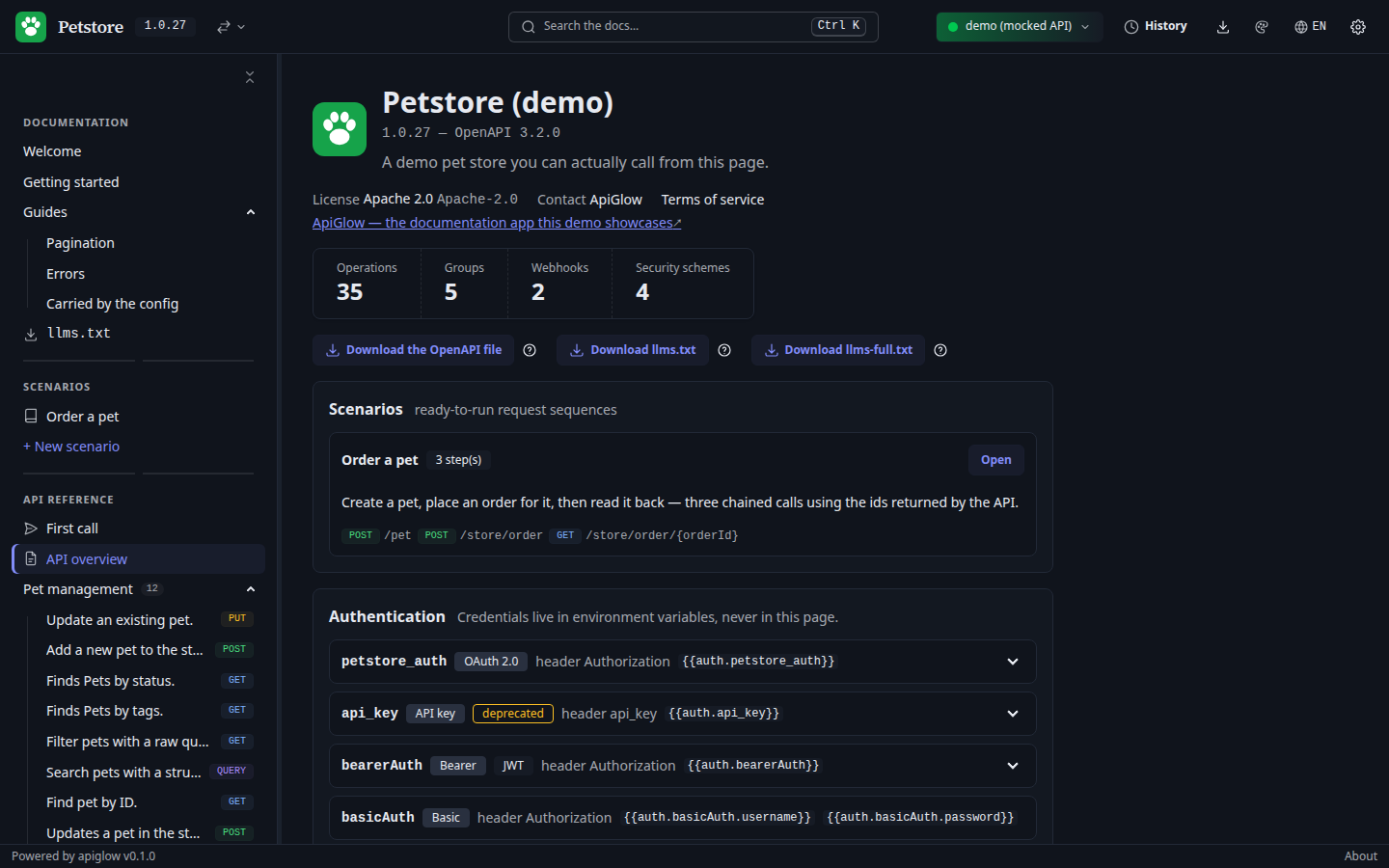
Task: Click the Order a pet scenario icon in sidebar
Action: pyautogui.click(x=31, y=417)
